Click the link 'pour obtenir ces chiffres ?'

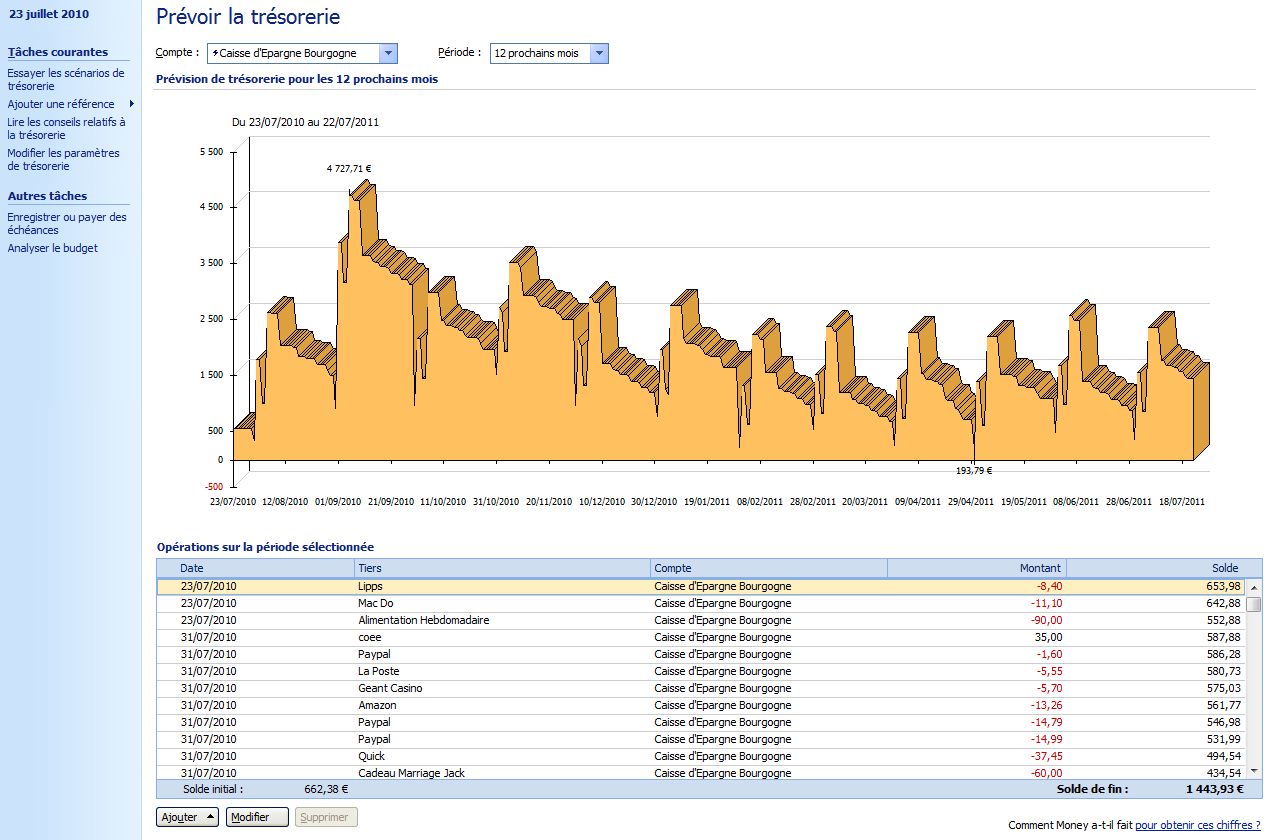(1198, 825)
